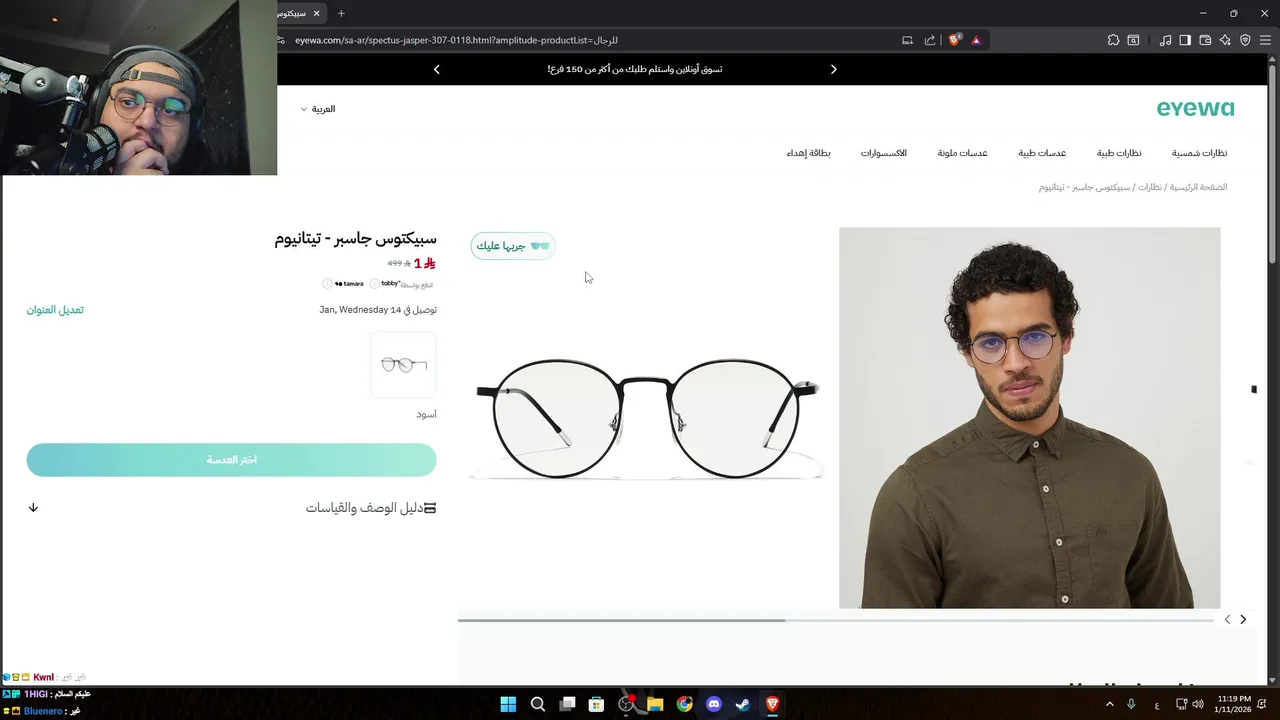Open File Explorer from the taskbar
Viewport: 1280px width, 720px height.
click(655, 704)
